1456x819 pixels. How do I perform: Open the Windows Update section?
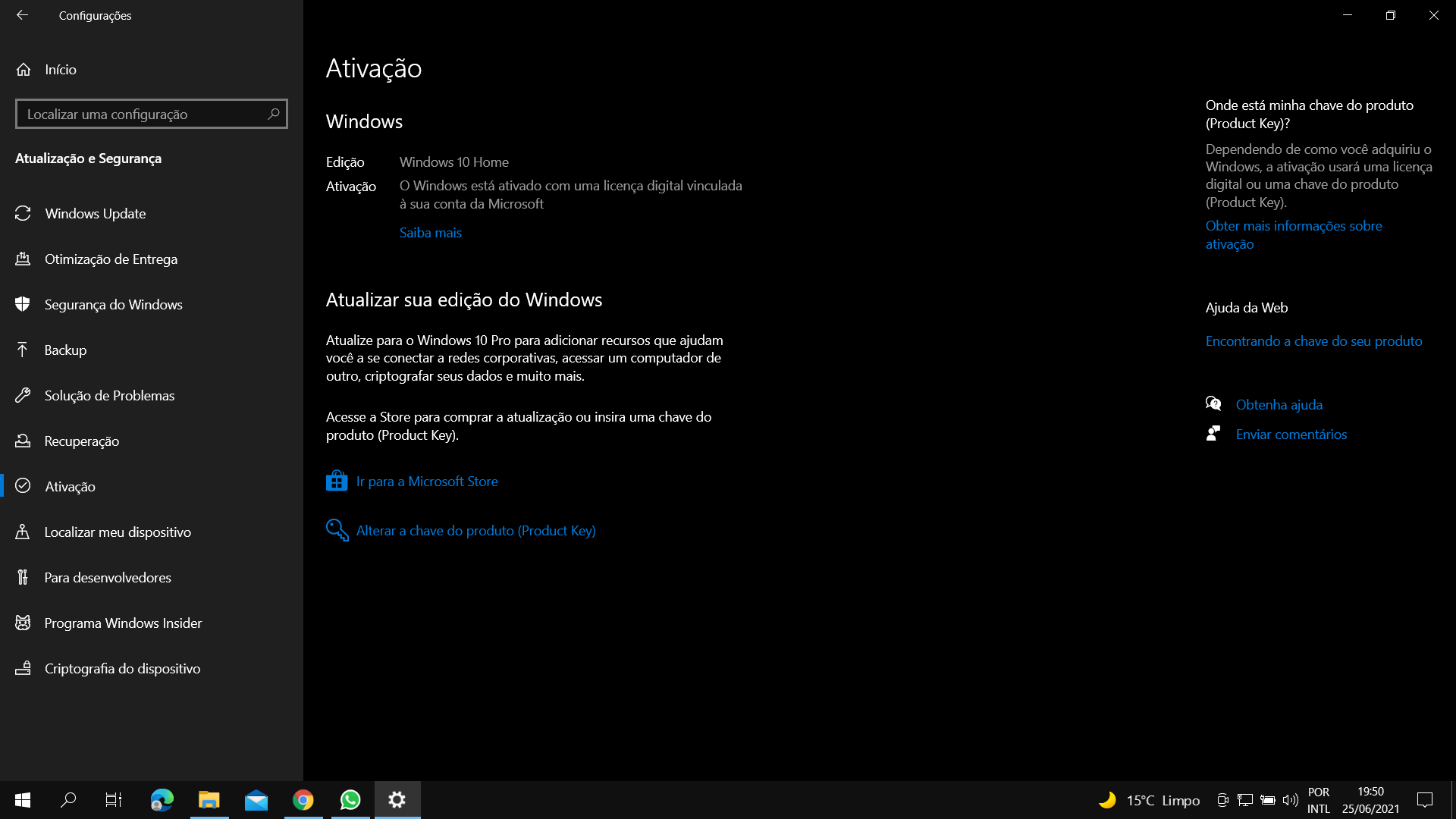pos(95,213)
